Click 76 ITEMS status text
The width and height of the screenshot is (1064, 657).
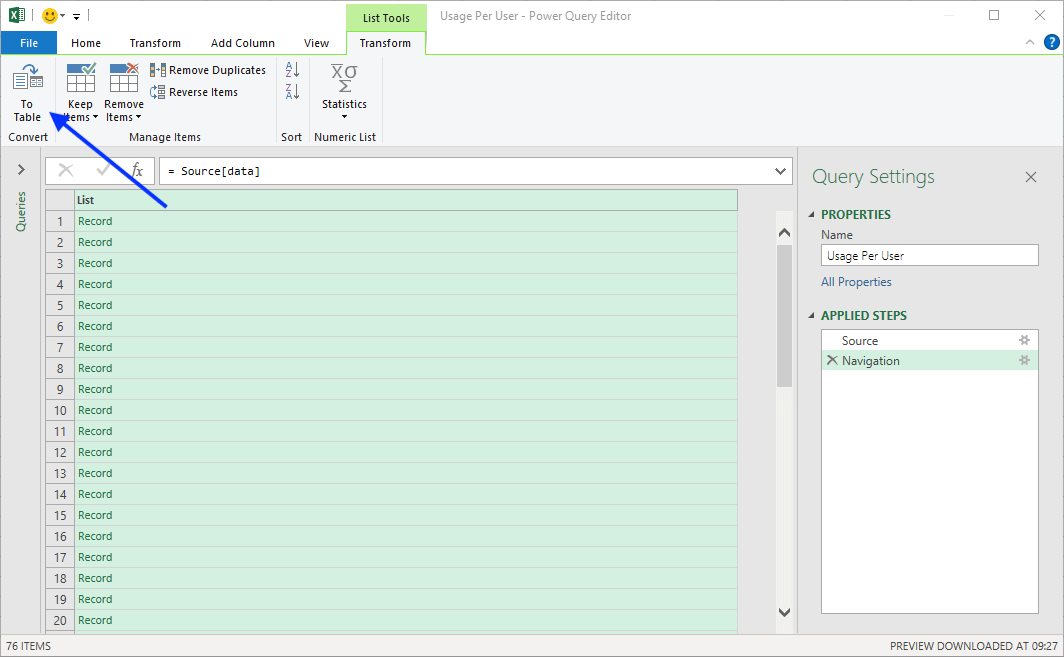pos(28,646)
